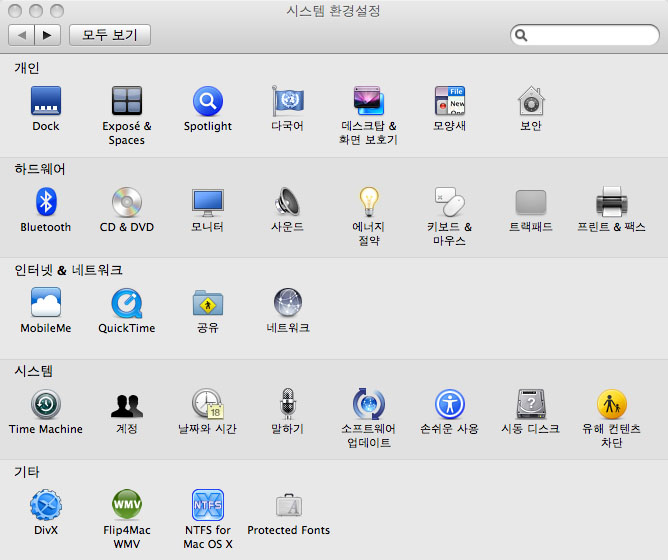Image resolution: width=668 pixels, height=560 pixels.
Task: Open 시동 디스크 (Startup Disk) pane
Action: (x=530, y=404)
